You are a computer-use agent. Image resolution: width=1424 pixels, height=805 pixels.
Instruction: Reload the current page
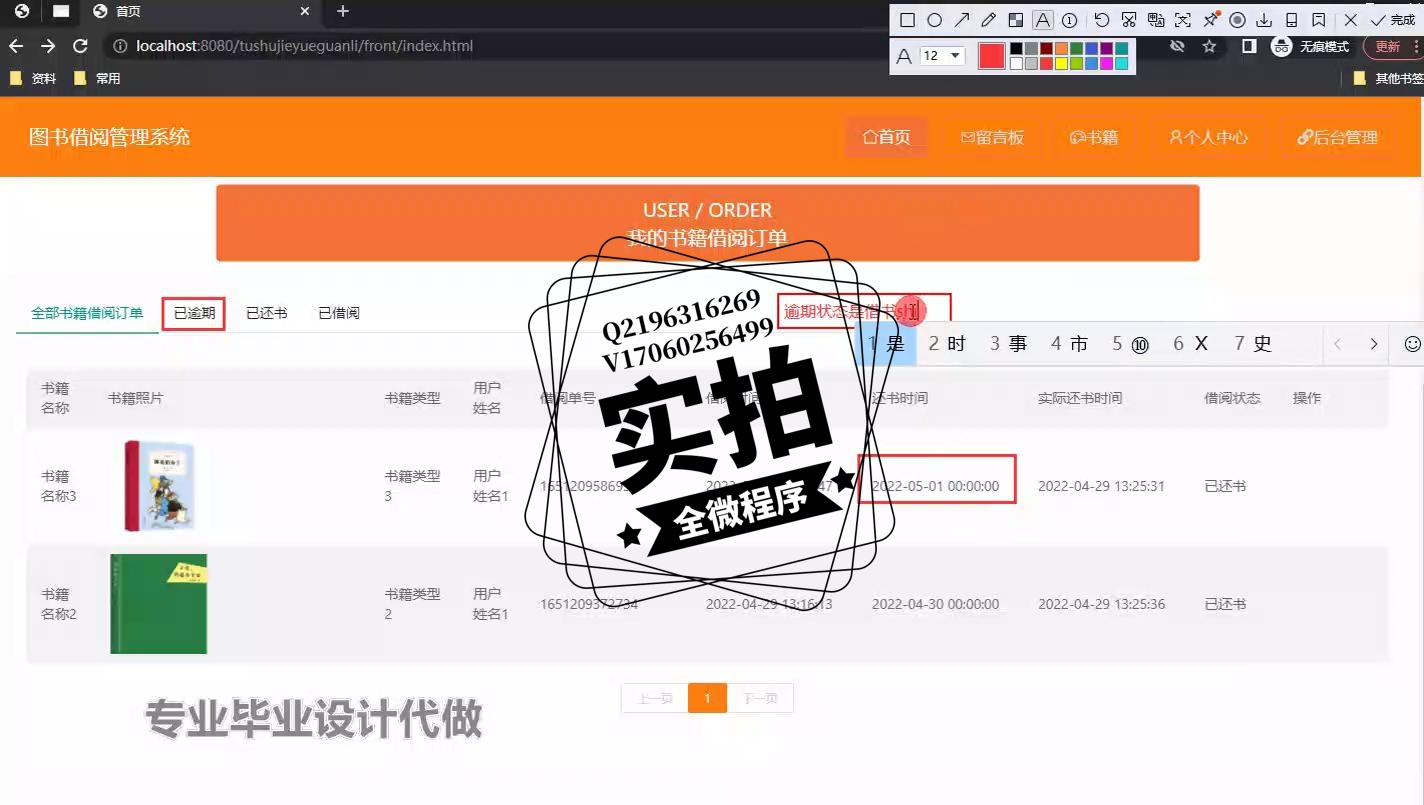[x=81, y=46]
